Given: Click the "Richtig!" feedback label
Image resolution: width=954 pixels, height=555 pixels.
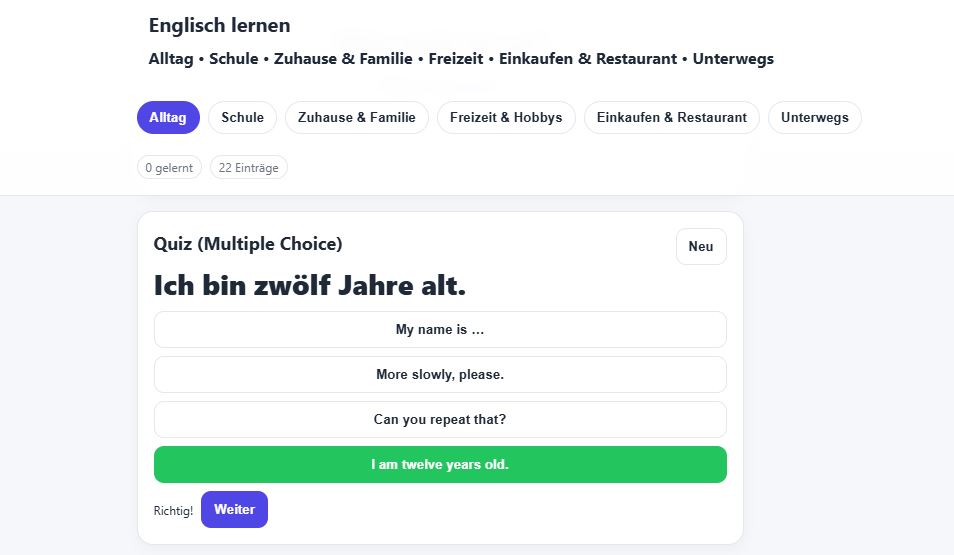Looking at the screenshot, I should (x=173, y=511).
